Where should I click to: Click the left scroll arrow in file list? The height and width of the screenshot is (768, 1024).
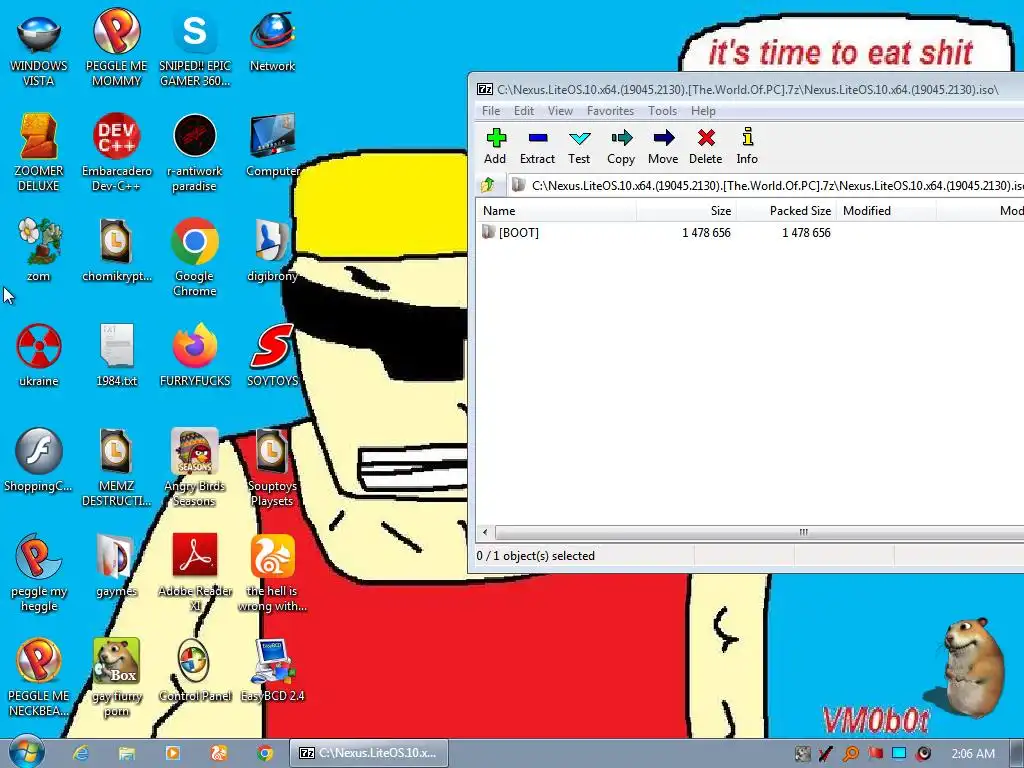485,532
